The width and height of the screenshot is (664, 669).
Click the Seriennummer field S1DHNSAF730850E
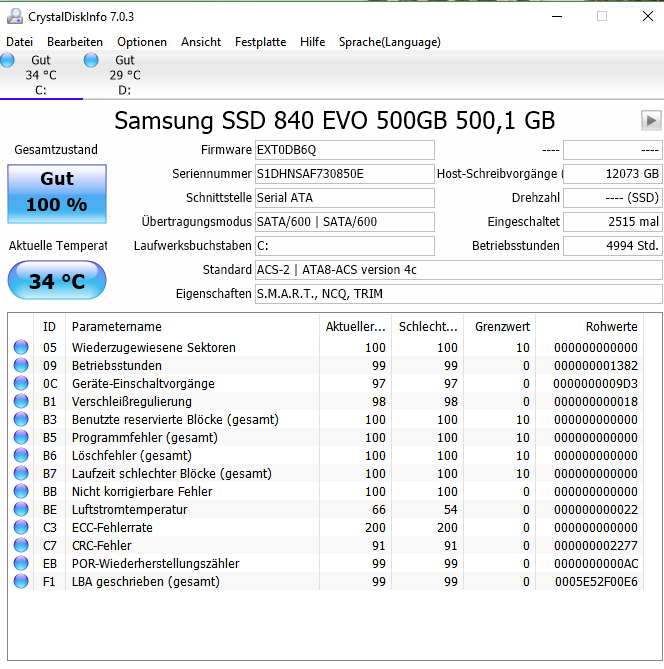pyautogui.click(x=345, y=174)
